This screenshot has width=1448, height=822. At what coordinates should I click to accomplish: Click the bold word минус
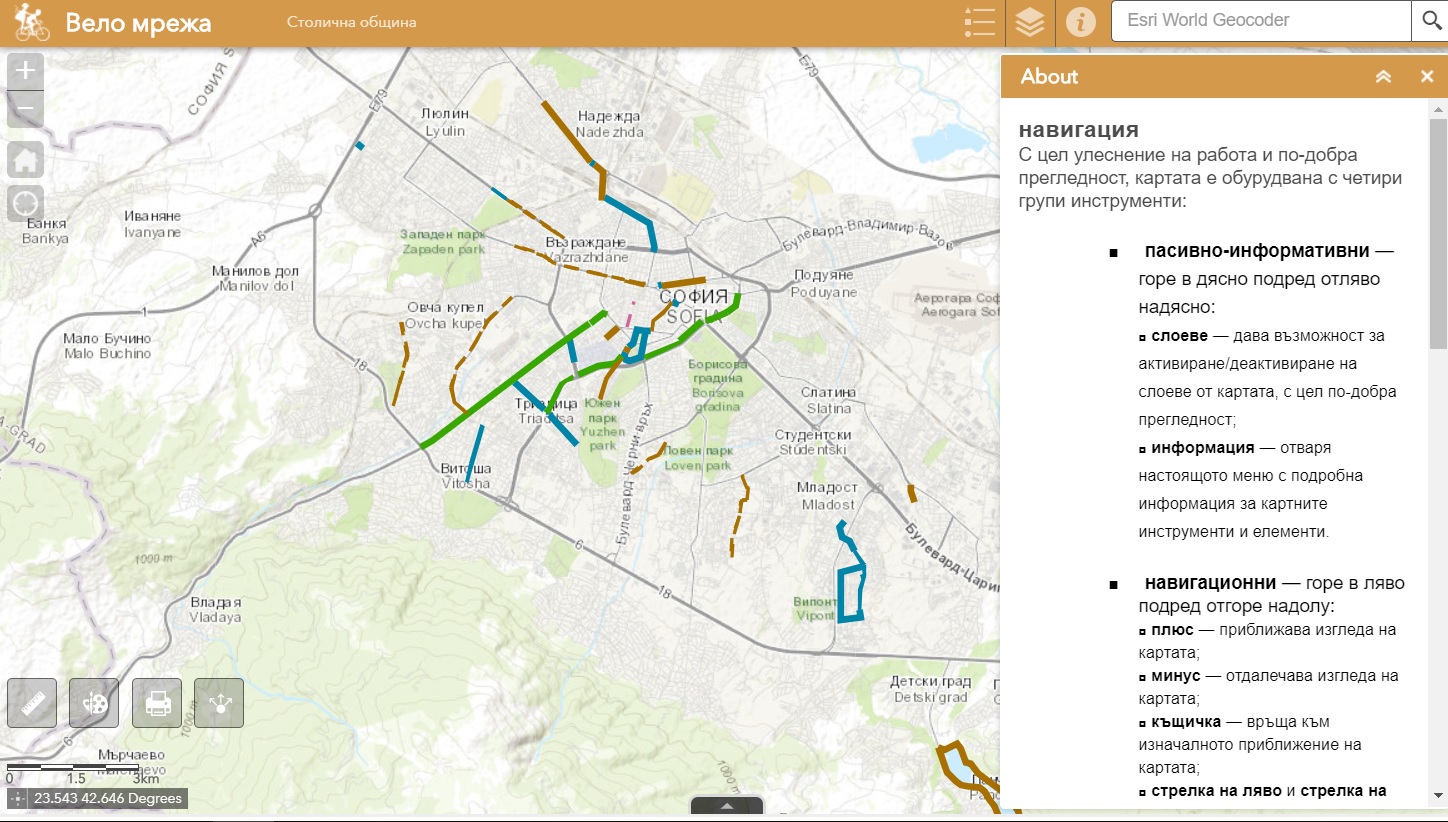pos(1175,676)
